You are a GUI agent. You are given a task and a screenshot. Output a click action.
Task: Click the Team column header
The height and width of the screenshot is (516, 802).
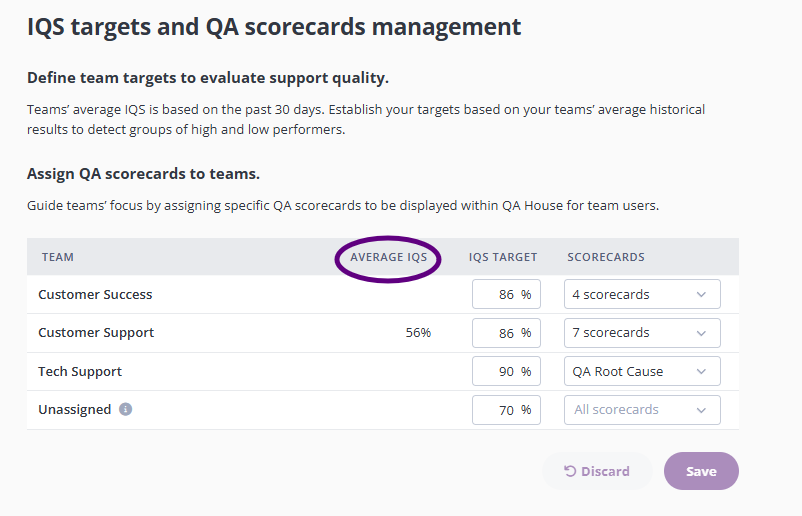(58, 257)
